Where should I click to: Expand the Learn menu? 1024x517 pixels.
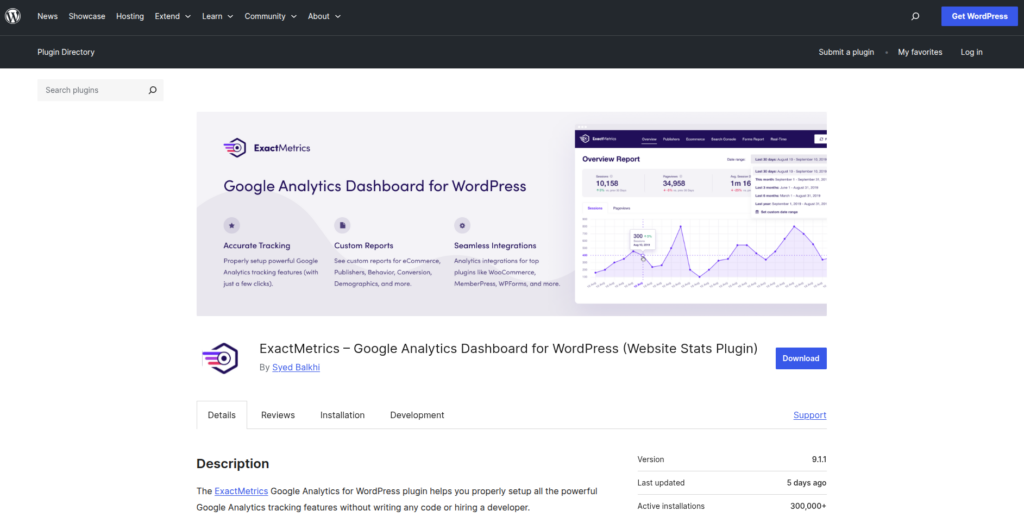217,16
